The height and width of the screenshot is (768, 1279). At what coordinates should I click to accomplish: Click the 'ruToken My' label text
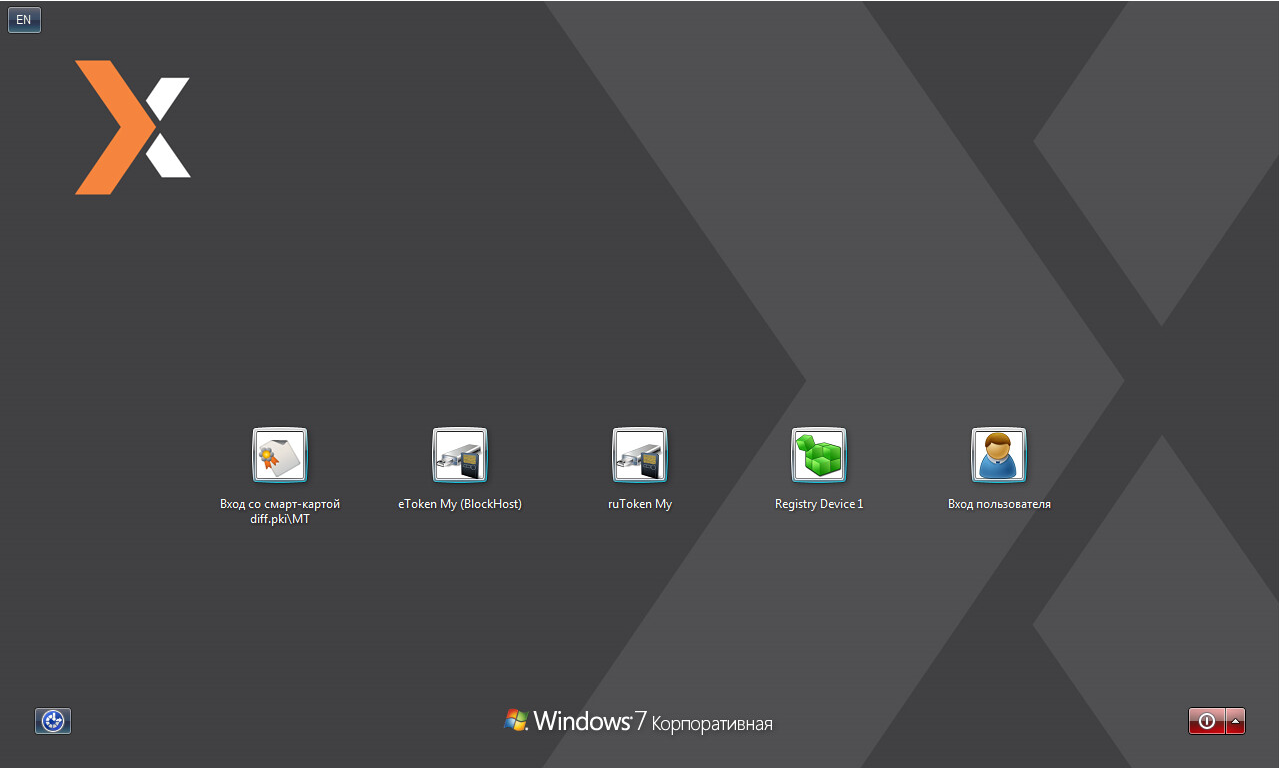click(x=640, y=504)
